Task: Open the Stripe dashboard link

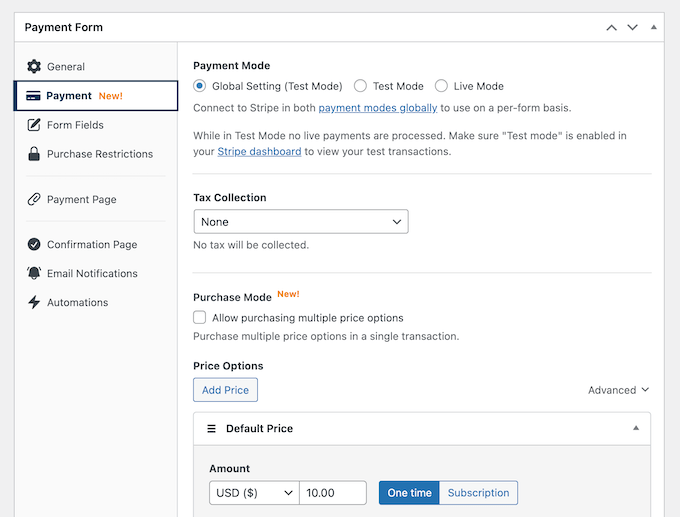Action: [259, 151]
